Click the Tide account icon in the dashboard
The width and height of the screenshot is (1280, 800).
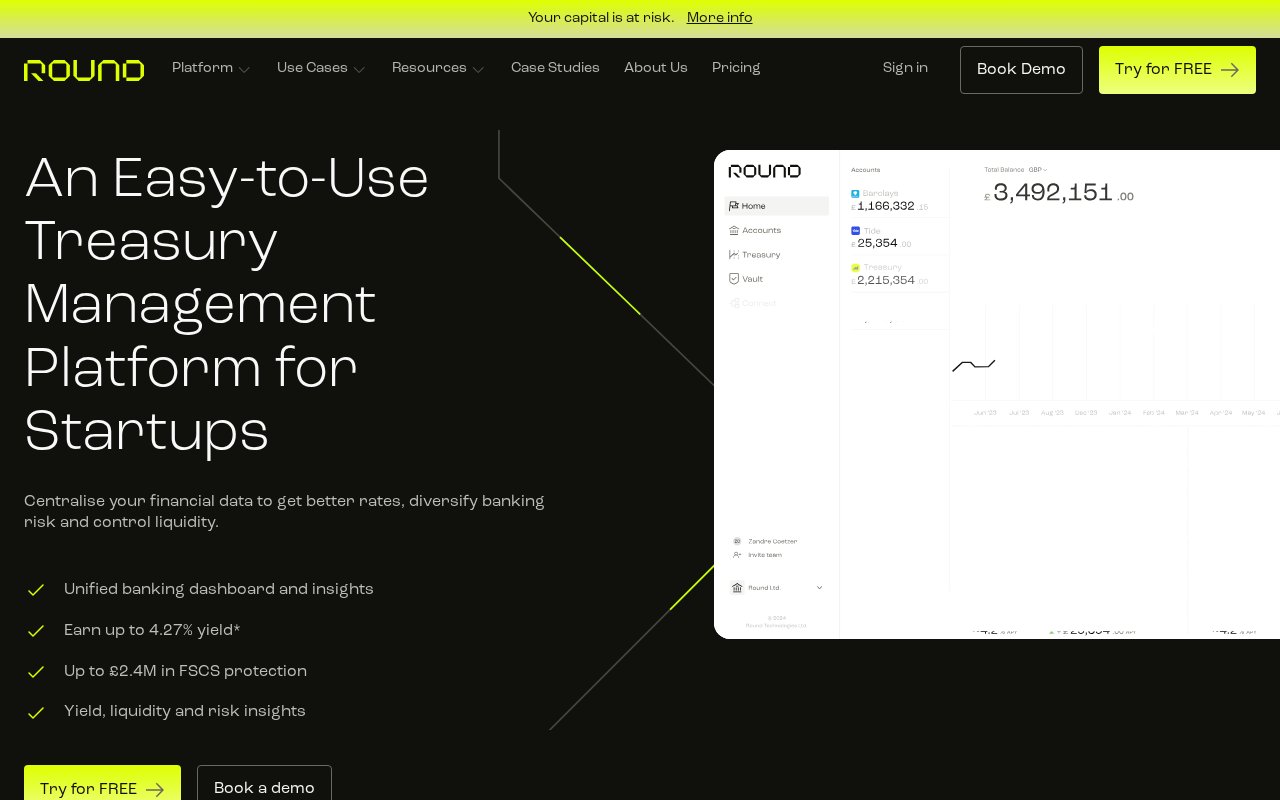click(x=855, y=230)
